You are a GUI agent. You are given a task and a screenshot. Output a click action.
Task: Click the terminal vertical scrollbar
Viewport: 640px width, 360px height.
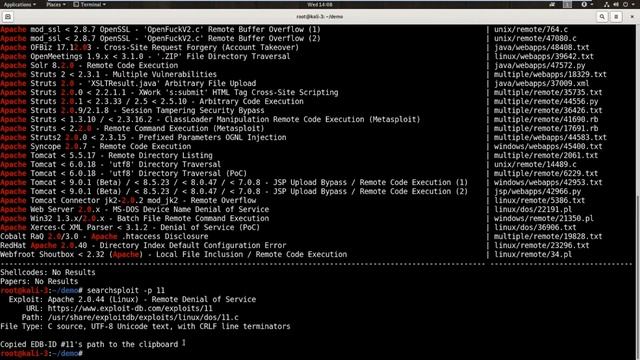click(638, 278)
